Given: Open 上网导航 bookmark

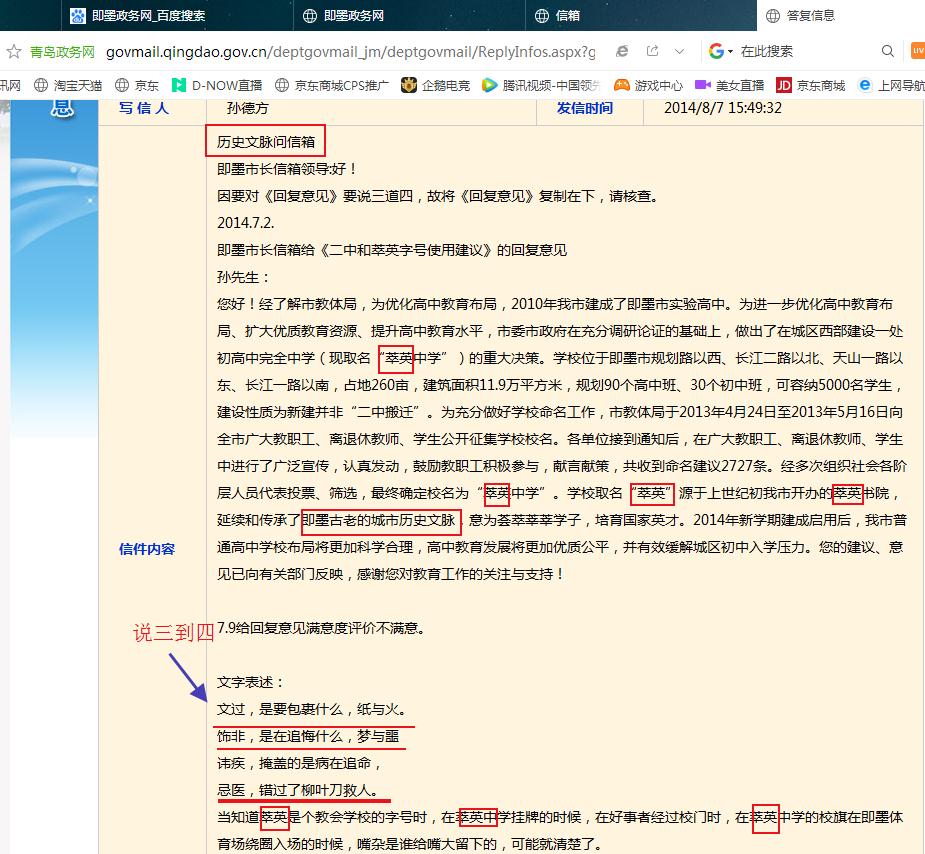Looking at the screenshot, I should click(x=891, y=86).
